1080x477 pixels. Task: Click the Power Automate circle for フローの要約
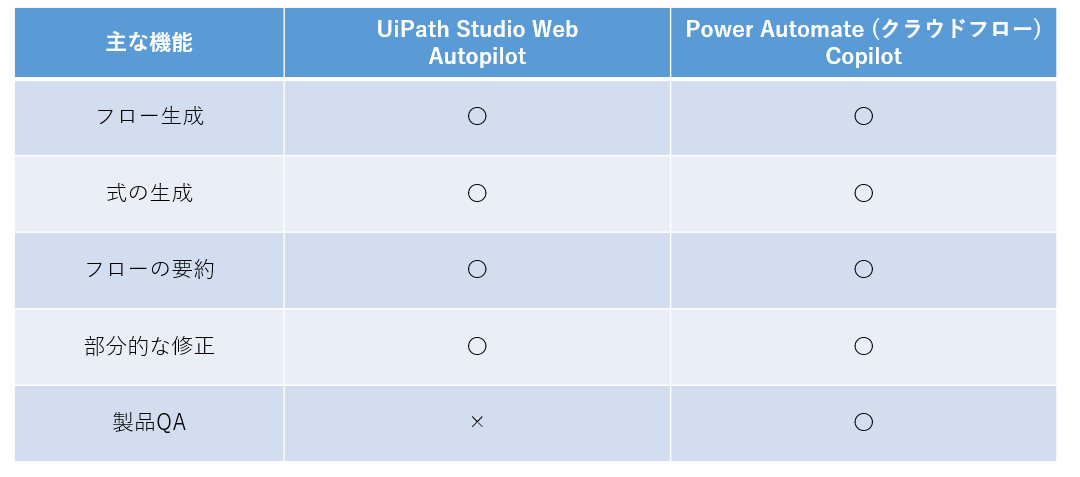[864, 270]
